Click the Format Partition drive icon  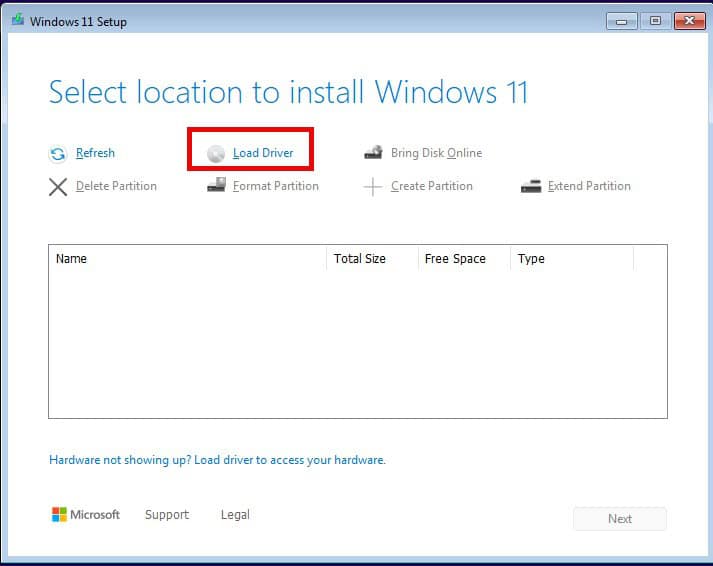click(x=216, y=185)
